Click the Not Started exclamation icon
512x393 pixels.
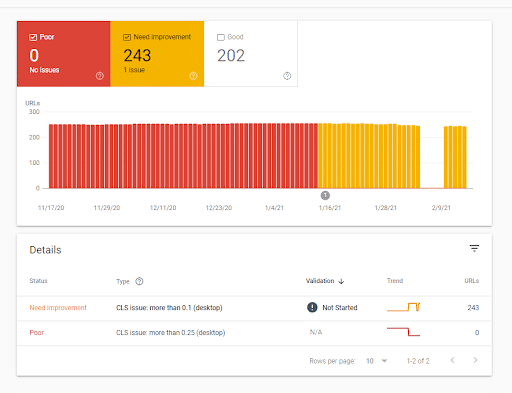click(312, 307)
